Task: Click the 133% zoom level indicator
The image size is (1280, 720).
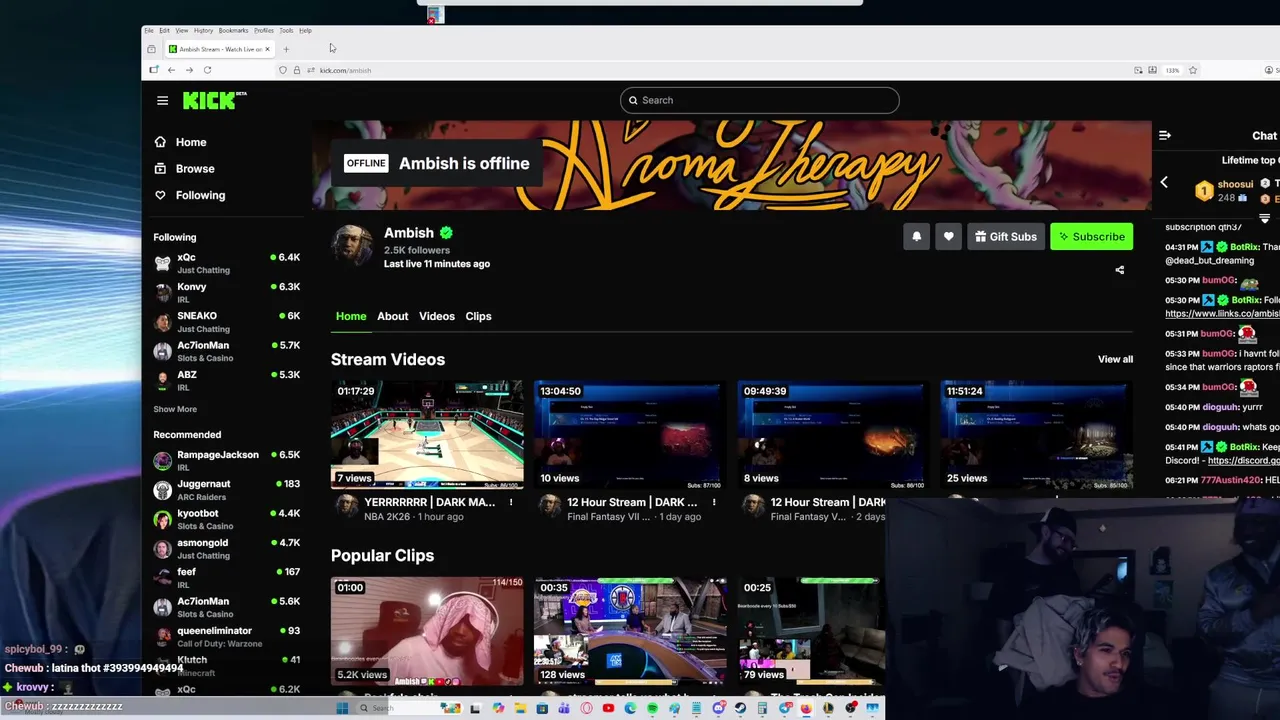Action: (1172, 70)
